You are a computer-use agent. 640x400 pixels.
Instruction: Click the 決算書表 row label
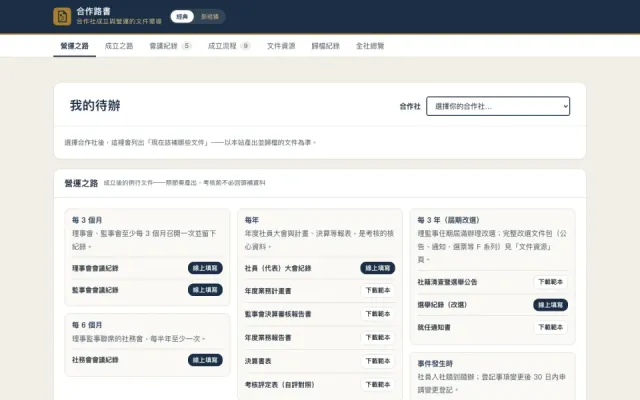tap(258, 361)
